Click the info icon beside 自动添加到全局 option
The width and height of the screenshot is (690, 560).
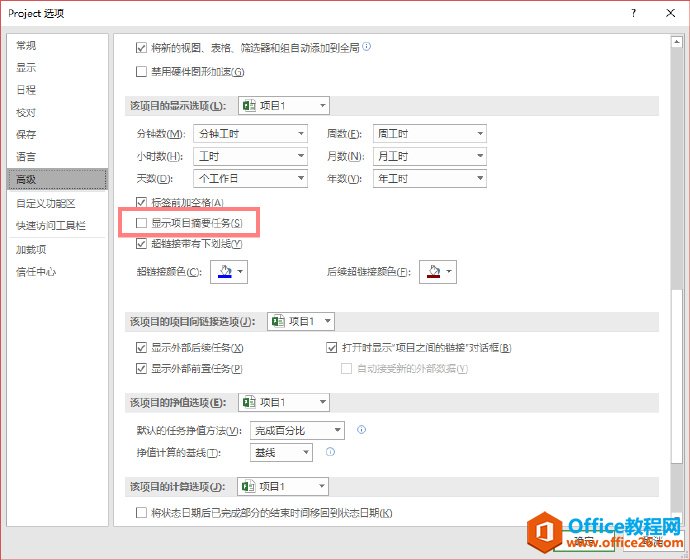pos(366,46)
